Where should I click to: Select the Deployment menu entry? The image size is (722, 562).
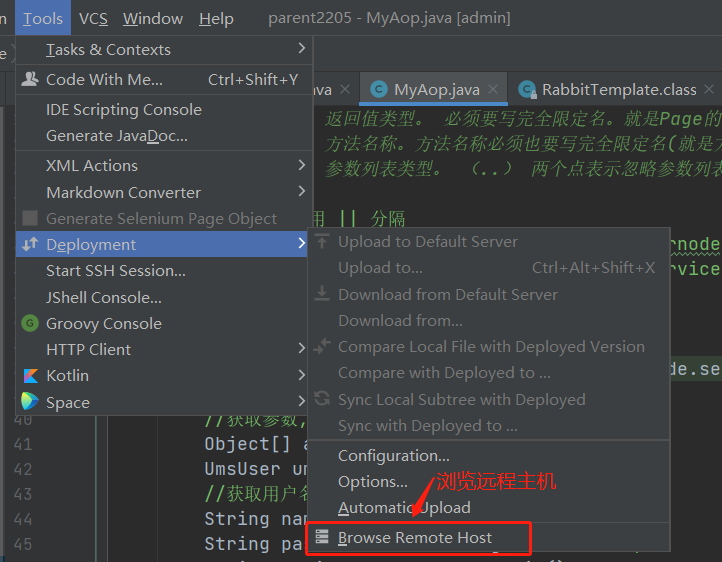click(162, 244)
